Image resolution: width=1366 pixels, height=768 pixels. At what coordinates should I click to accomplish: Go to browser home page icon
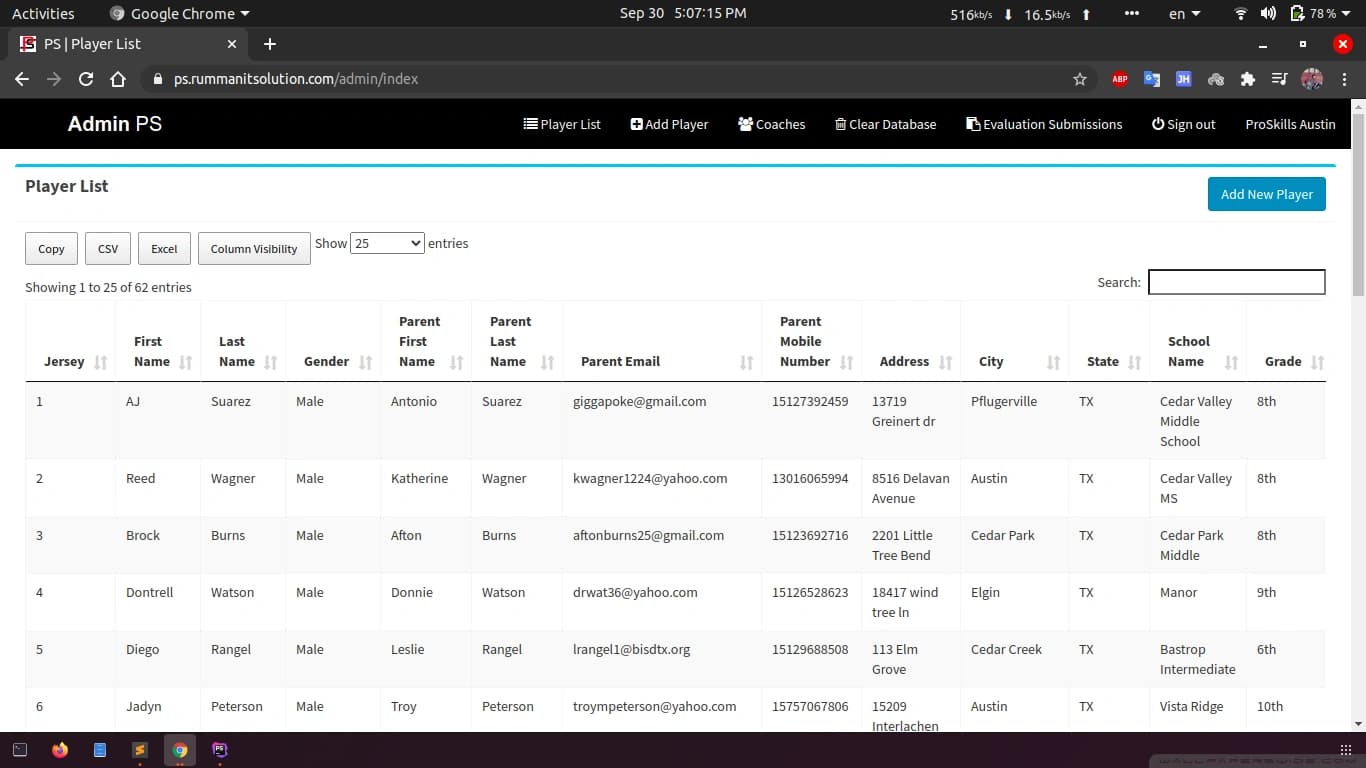118,79
